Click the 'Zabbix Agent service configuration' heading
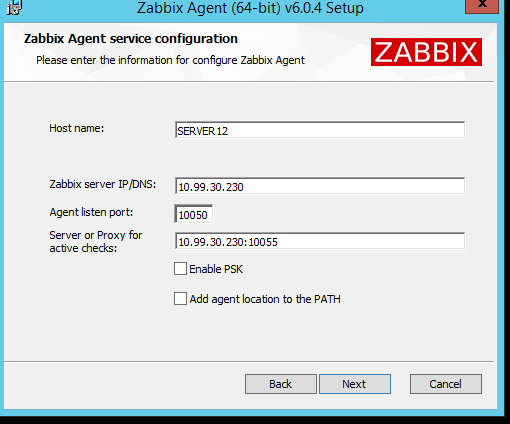The height and width of the screenshot is (424, 510). tap(131, 39)
